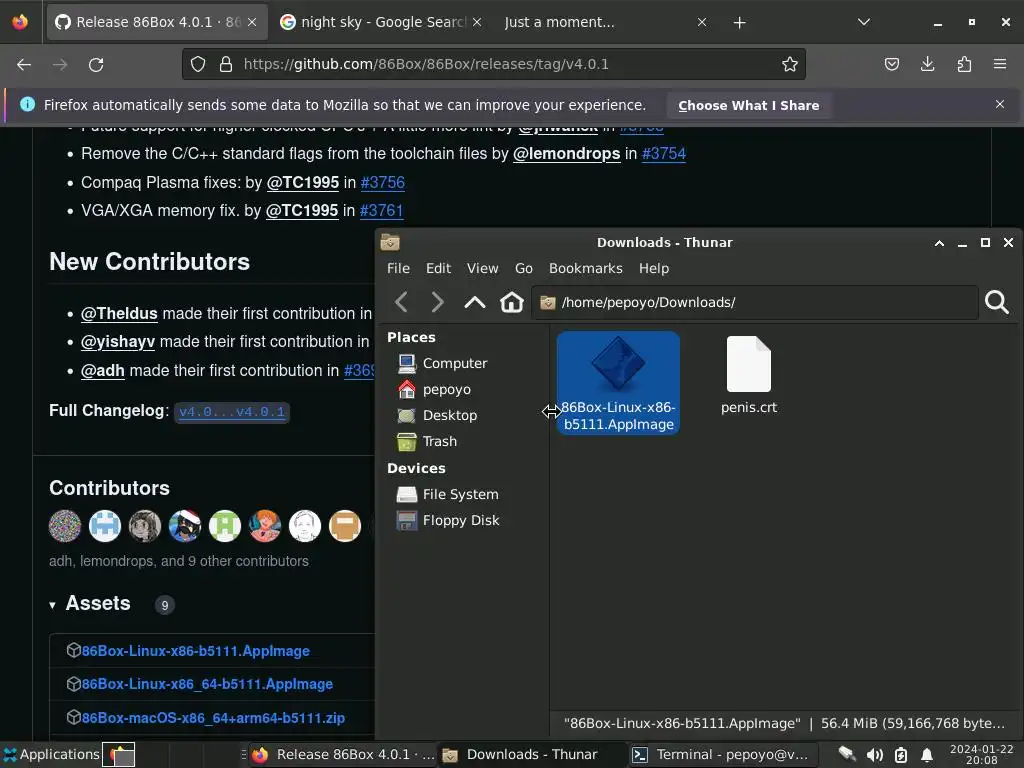1024x768 pixels.
Task: Select the Release 86Box 4.0.1 tab
Action: (x=157, y=22)
